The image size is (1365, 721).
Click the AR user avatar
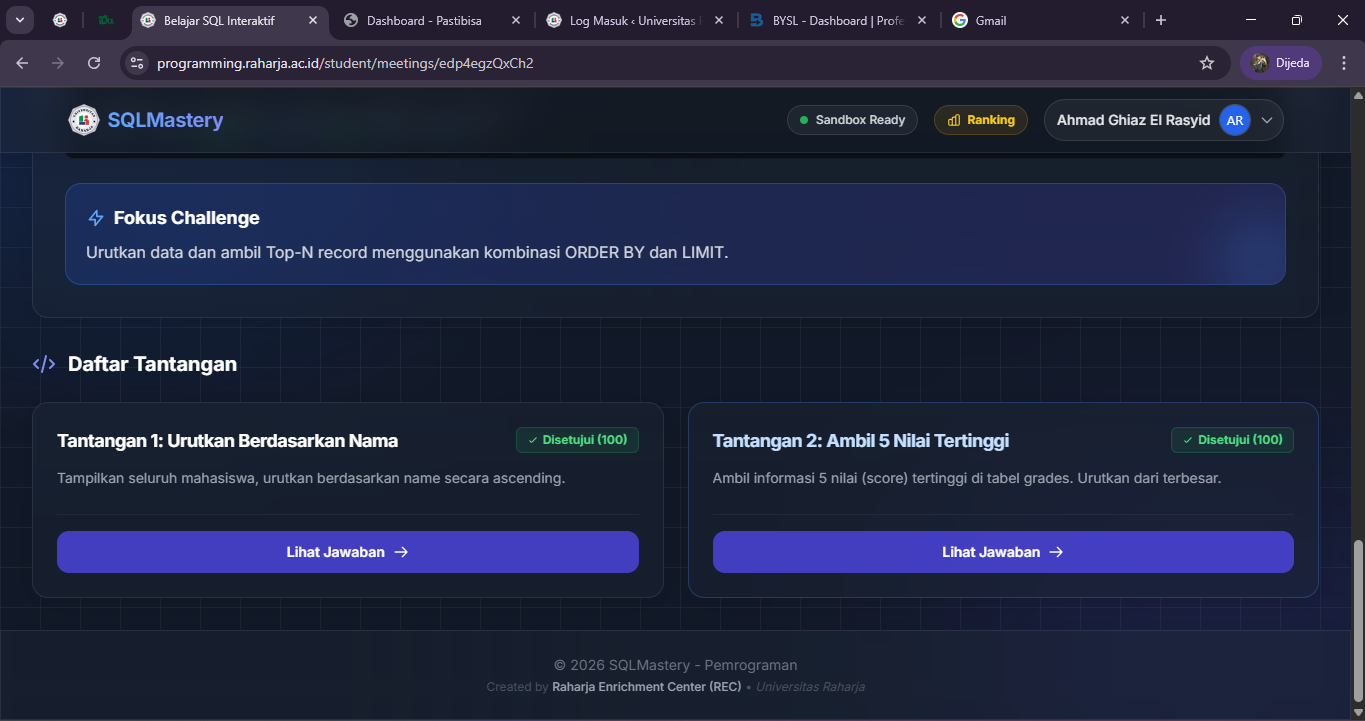pos(1234,120)
